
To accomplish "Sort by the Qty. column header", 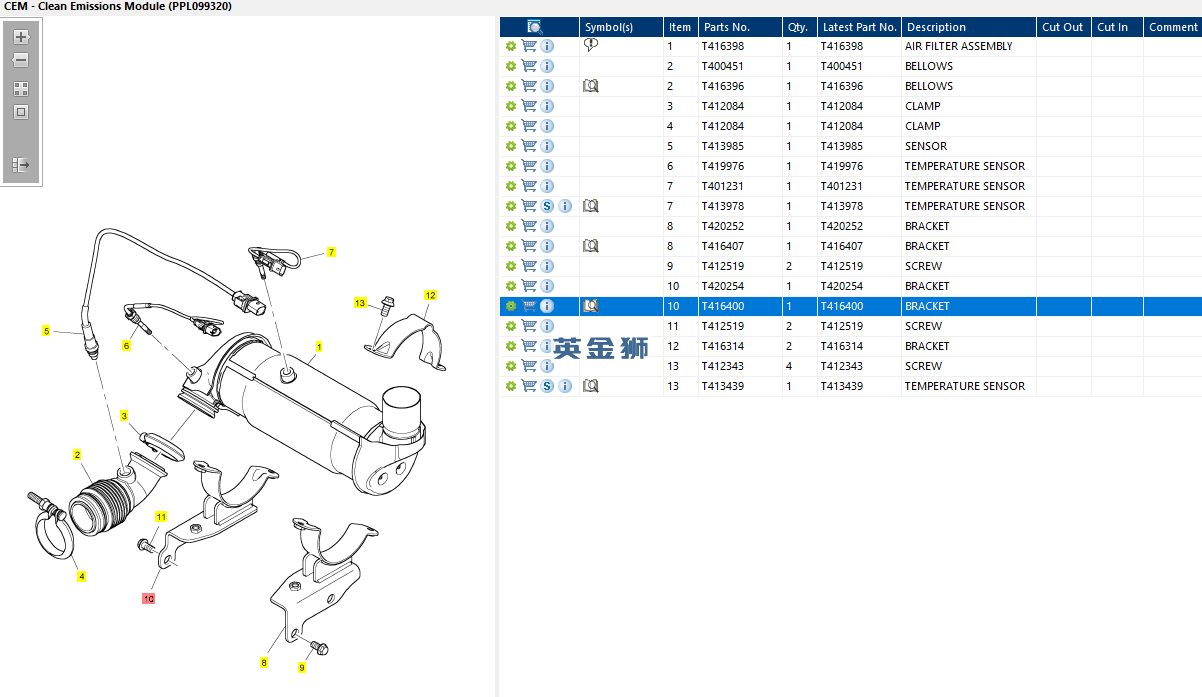I will 799,27.
